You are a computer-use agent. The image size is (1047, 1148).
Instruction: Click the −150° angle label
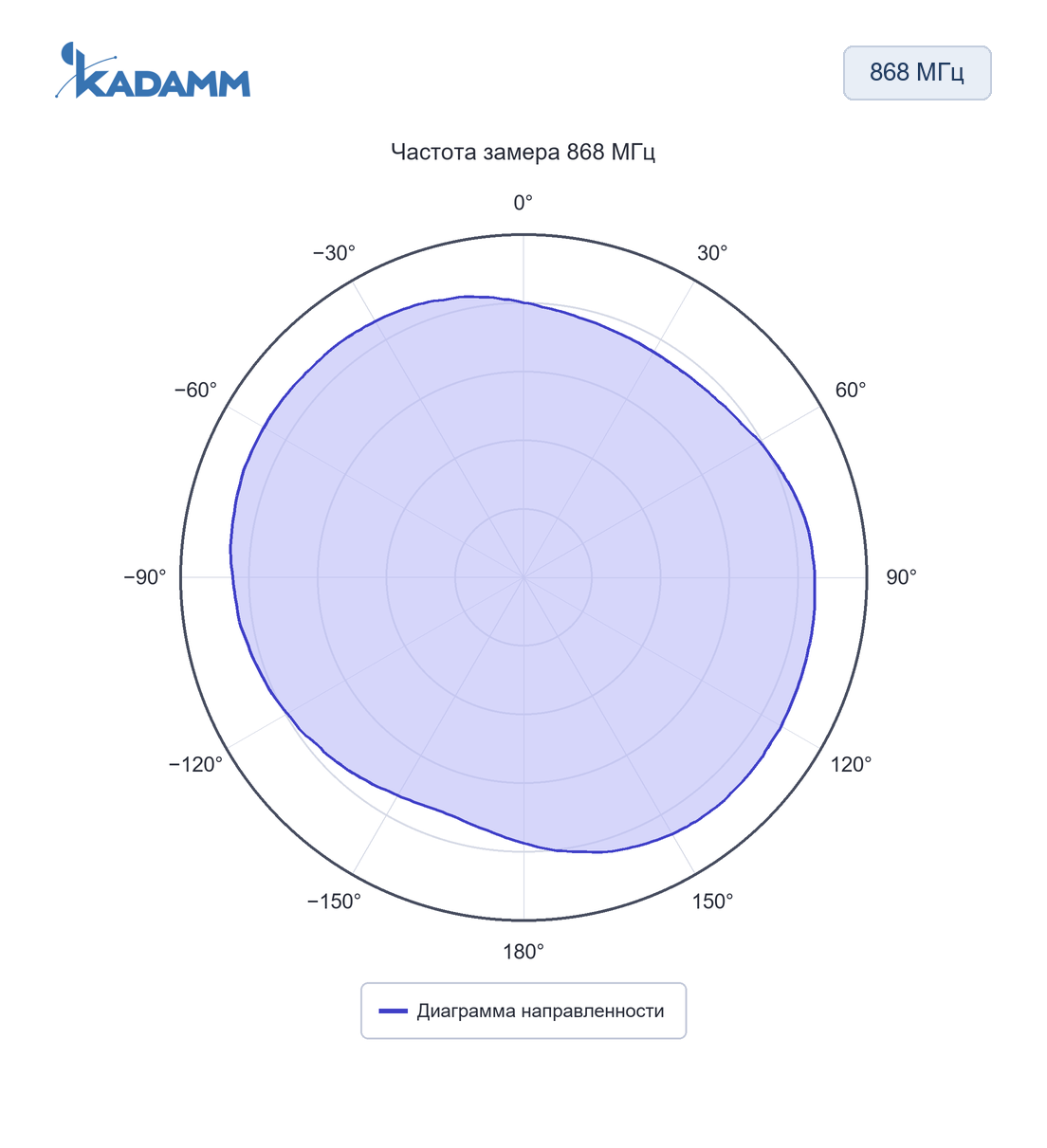(334, 902)
